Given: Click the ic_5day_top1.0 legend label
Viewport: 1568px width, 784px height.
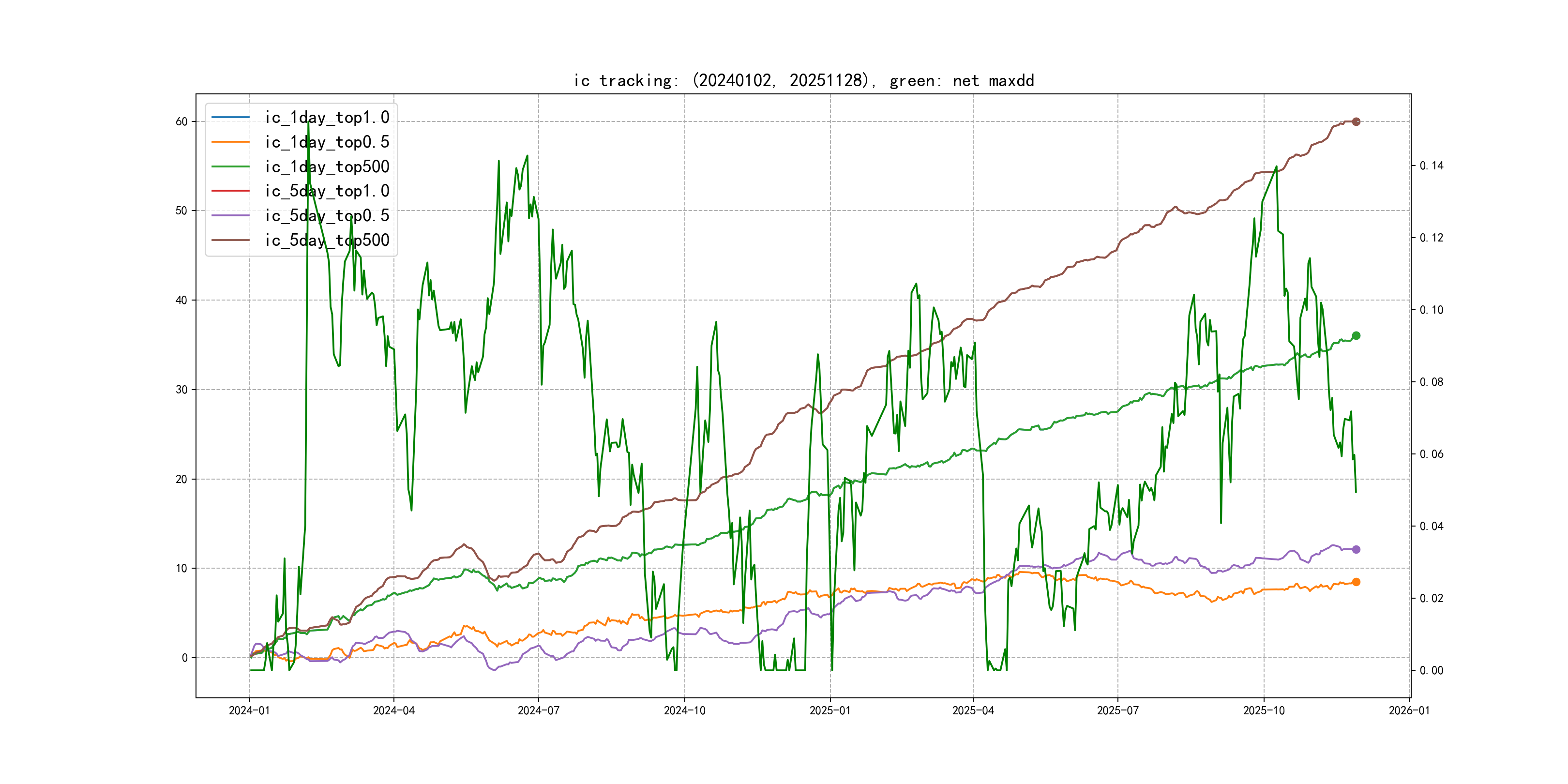Looking at the screenshot, I should [x=327, y=191].
